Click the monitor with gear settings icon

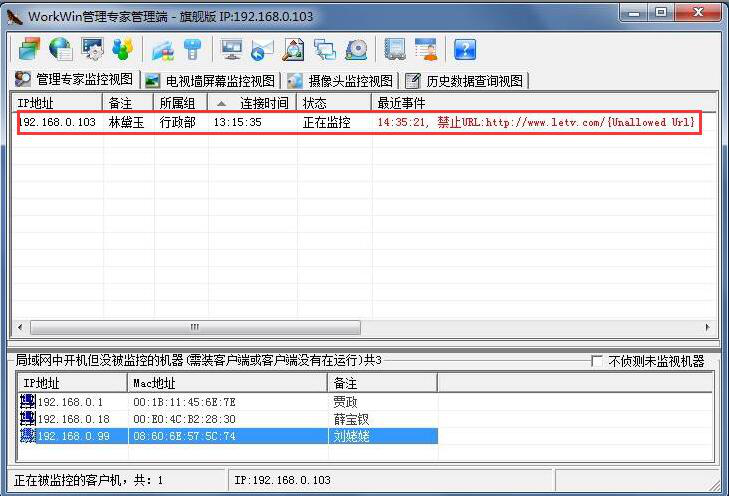click(x=92, y=49)
